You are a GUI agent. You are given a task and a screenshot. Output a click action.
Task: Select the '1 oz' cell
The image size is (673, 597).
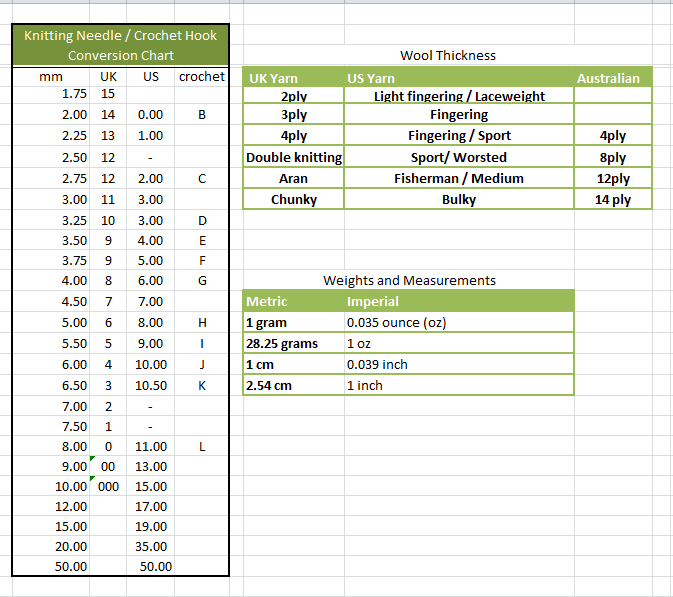[459, 343]
